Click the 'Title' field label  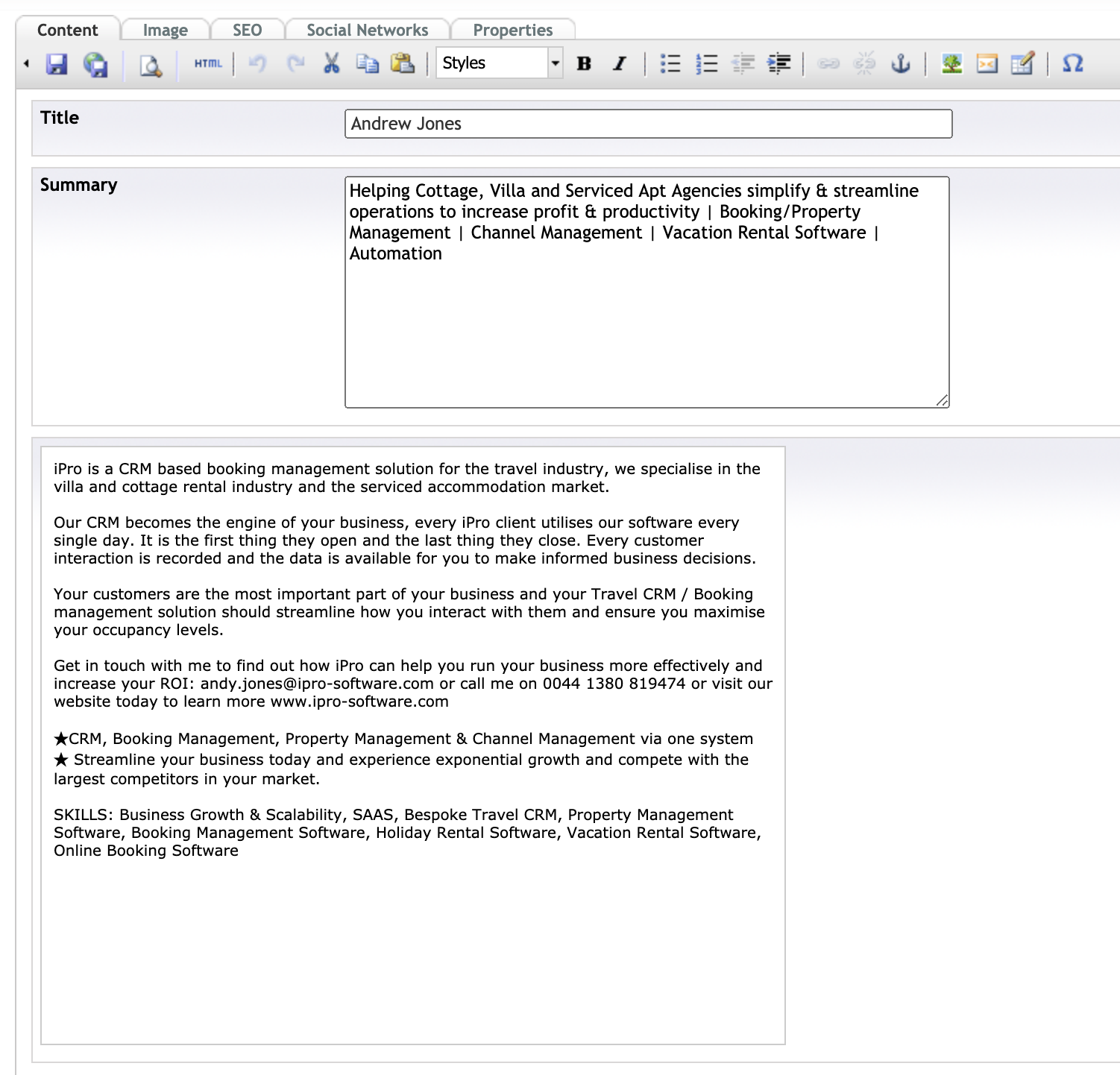click(x=60, y=118)
